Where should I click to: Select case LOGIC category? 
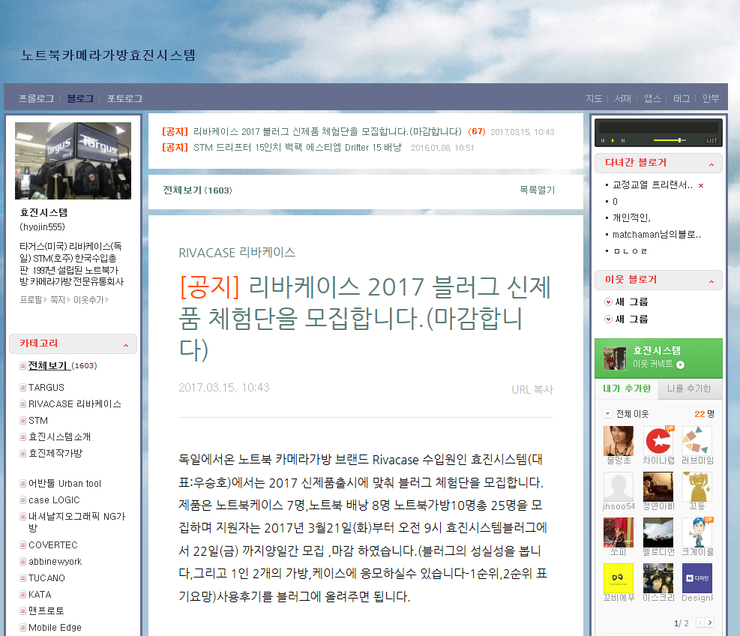coord(54,500)
